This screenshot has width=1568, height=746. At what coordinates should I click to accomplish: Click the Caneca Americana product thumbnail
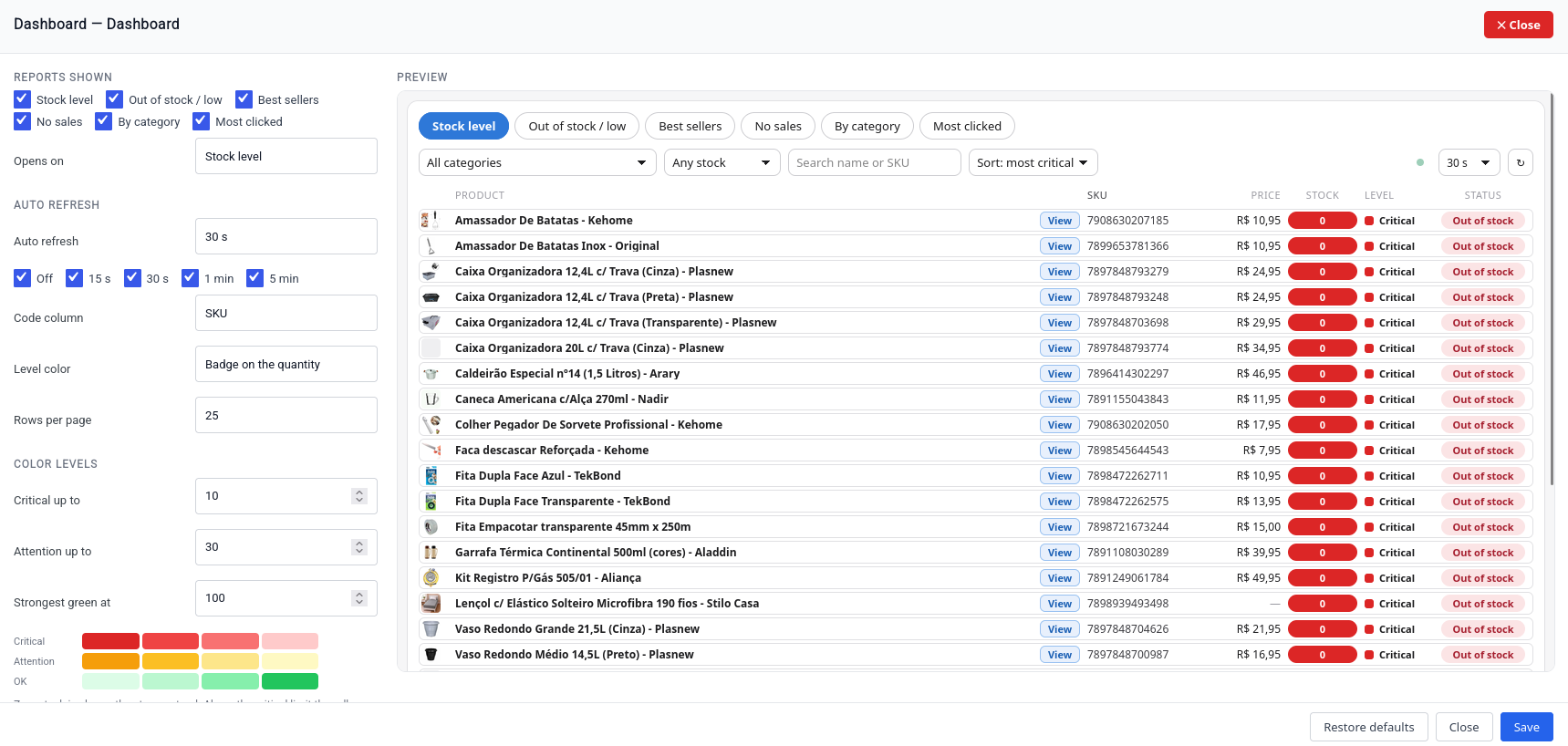[x=431, y=399]
